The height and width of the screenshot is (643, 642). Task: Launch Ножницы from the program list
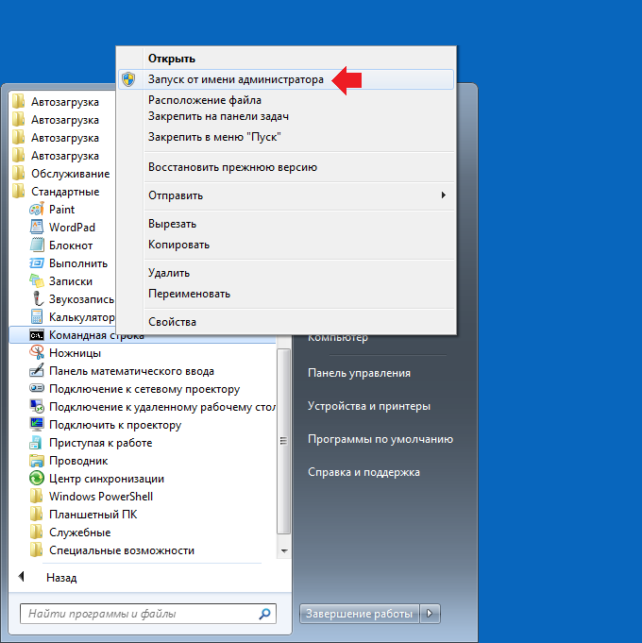[x=75, y=353]
